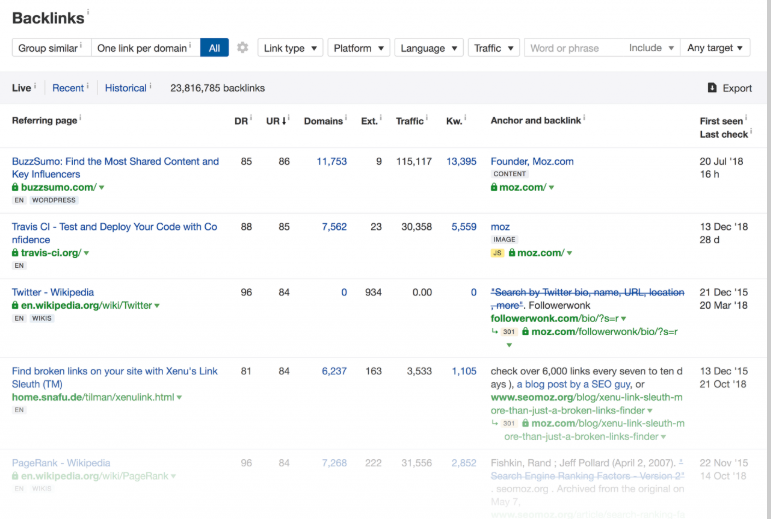Viewport: 777px width, 519px height.
Task: Click the 11,753 domains value
Action: pos(332,161)
